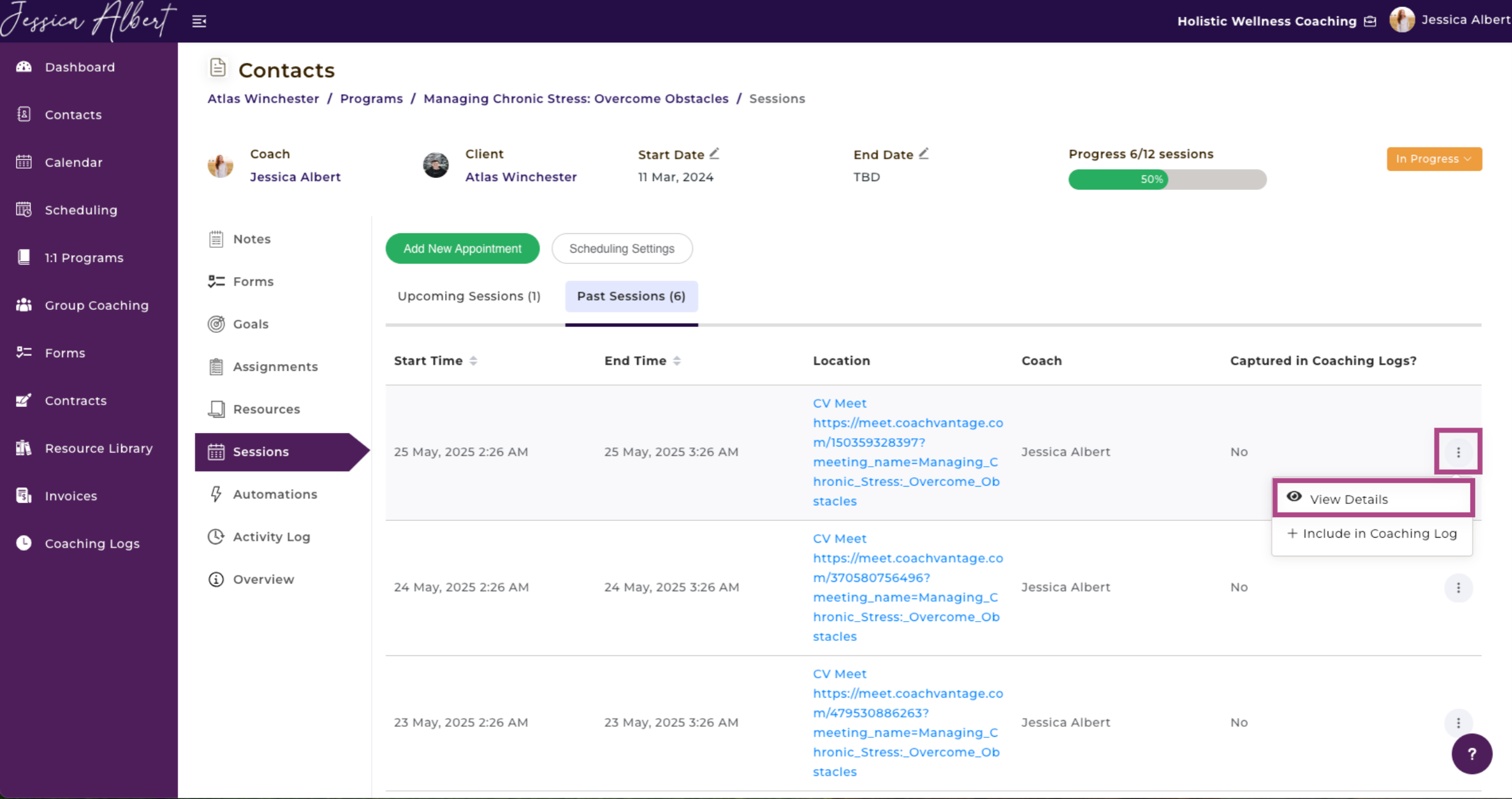Select View Details from the context menu
The image size is (1512, 799).
(x=1373, y=498)
